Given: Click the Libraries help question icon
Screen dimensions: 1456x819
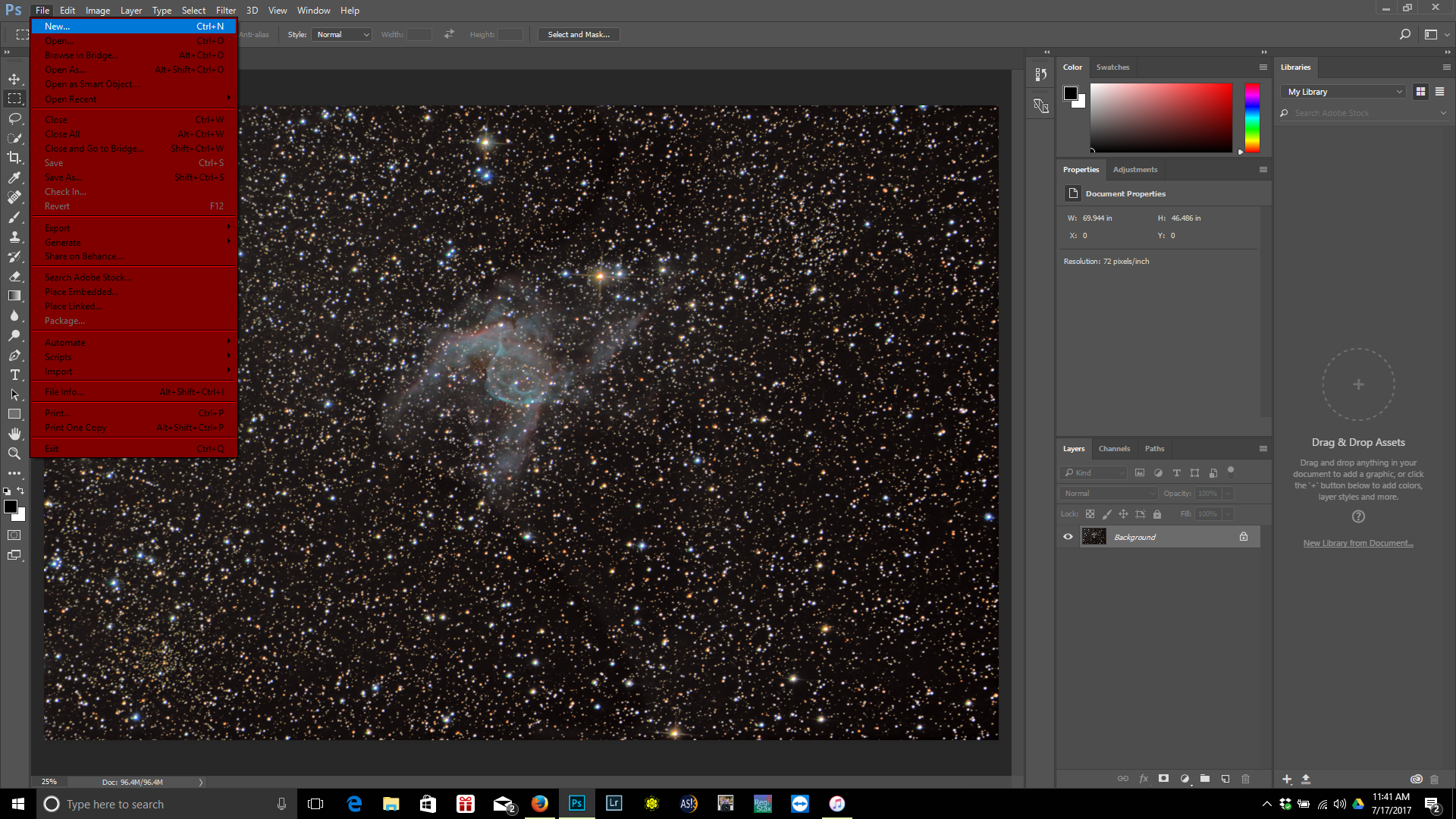Looking at the screenshot, I should (1358, 516).
